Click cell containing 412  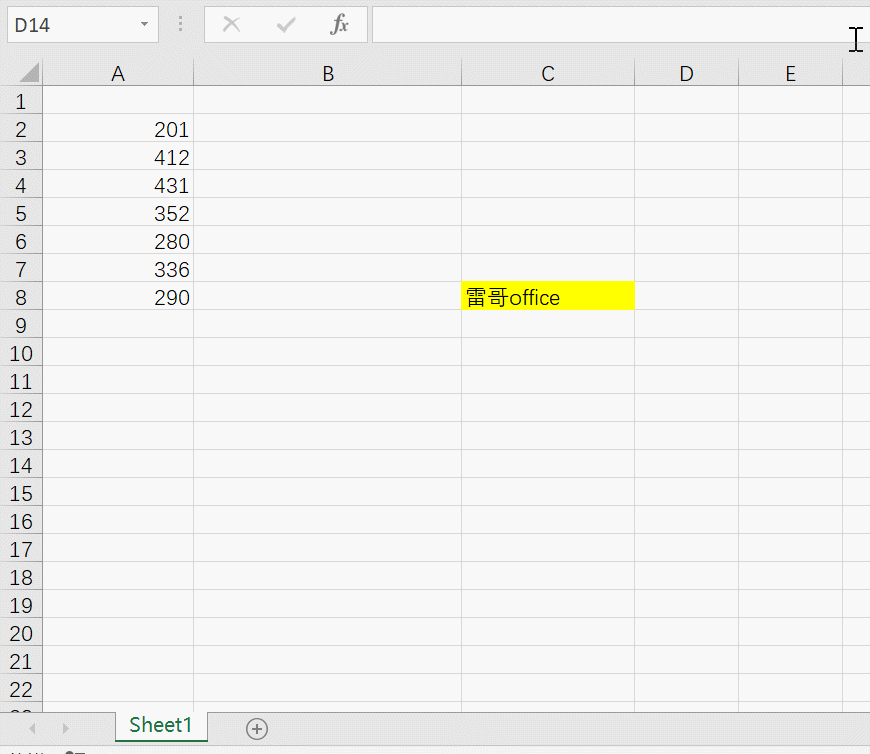(118, 156)
